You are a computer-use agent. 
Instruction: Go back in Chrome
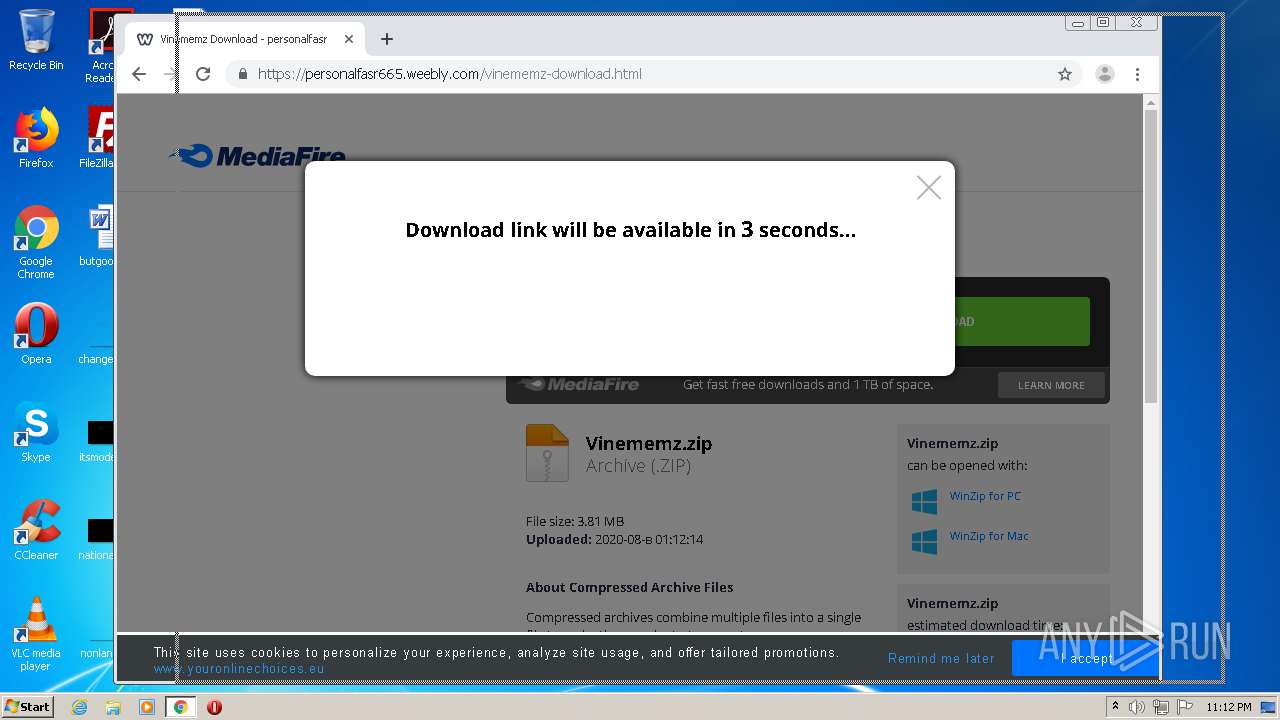point(139,74)
